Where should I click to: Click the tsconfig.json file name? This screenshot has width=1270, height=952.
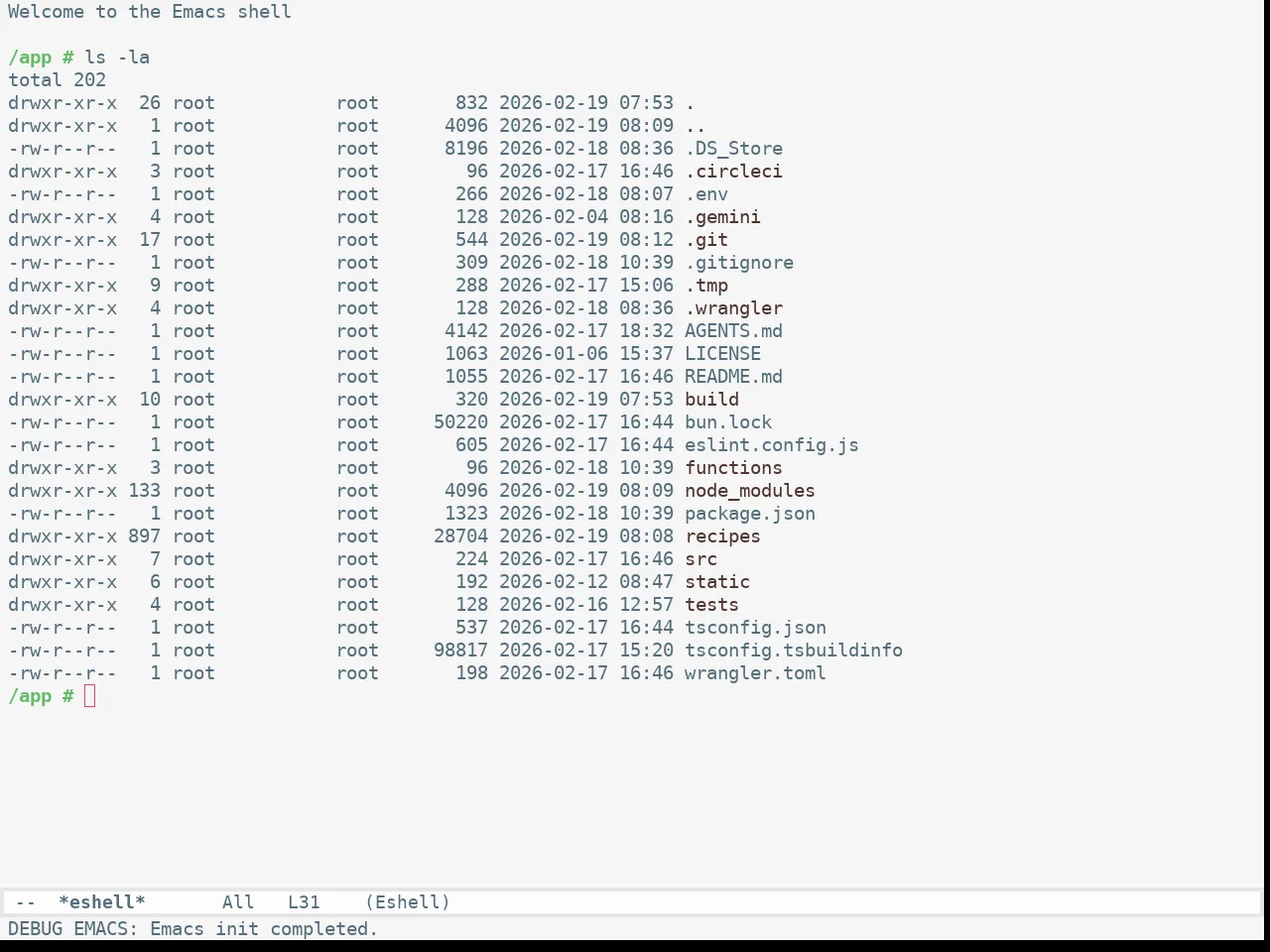[x=756, y=628]
